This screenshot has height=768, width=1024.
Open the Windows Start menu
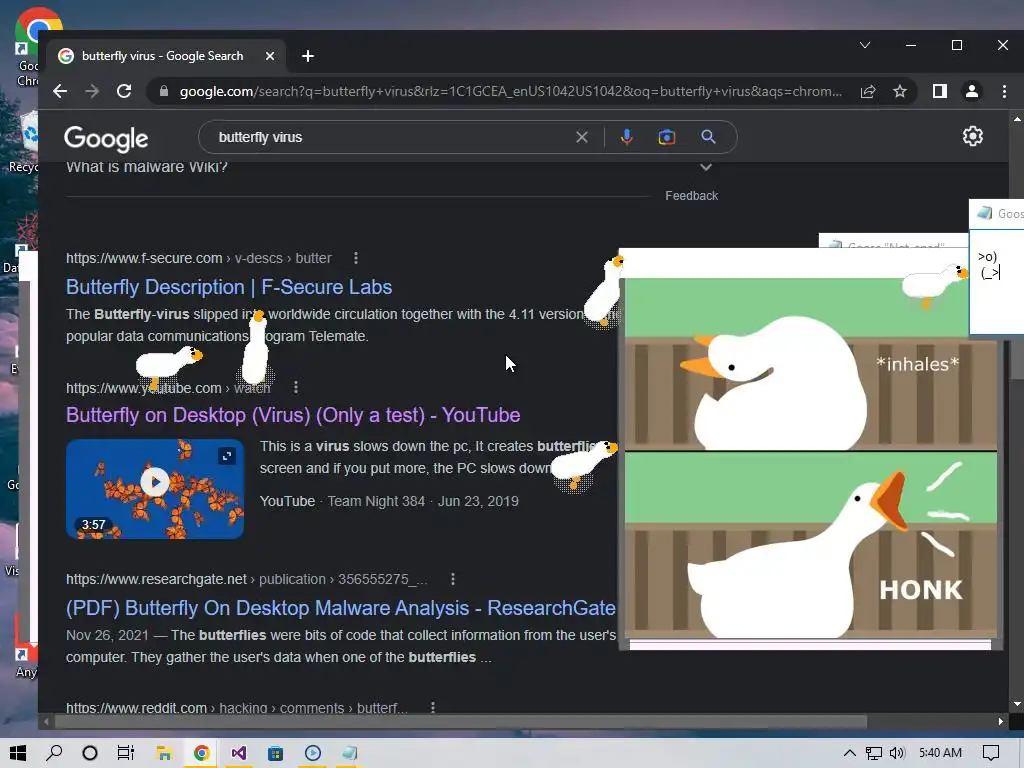18,753
